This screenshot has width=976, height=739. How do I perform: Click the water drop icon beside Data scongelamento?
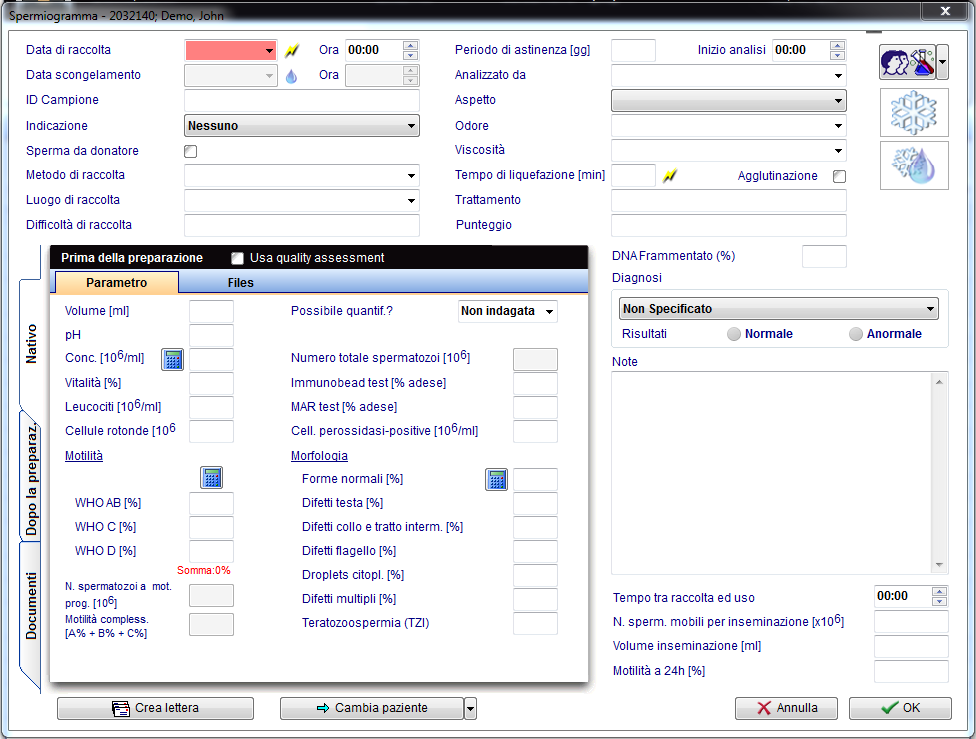(x=291, y=76)
